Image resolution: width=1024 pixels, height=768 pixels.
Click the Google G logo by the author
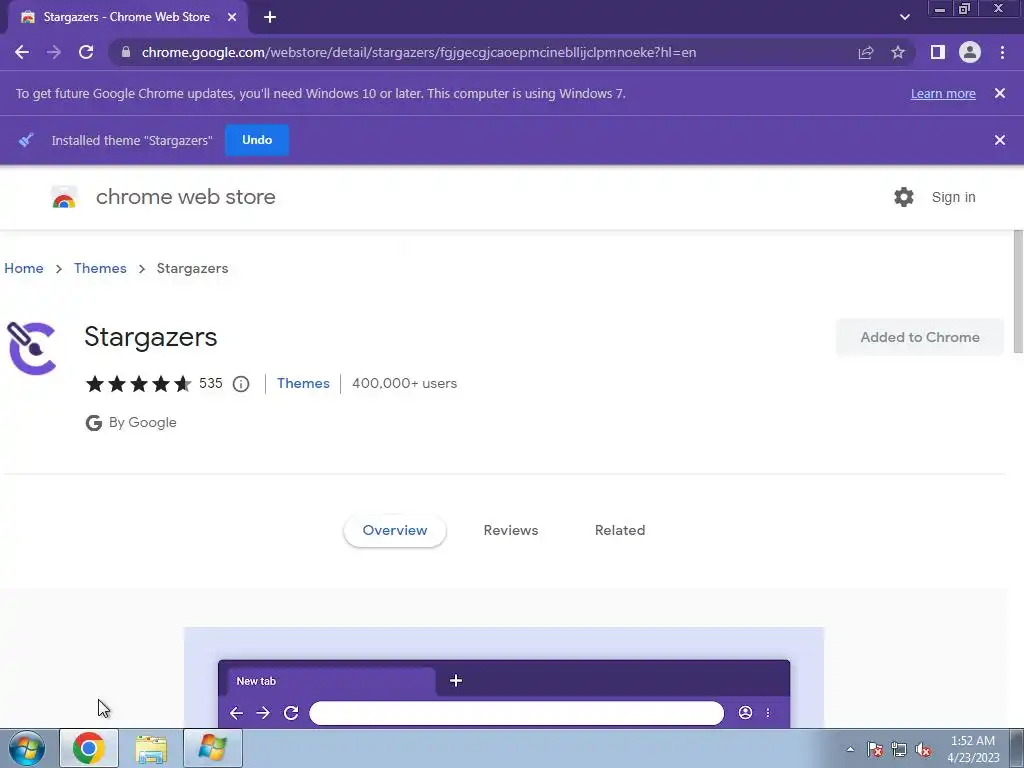pos(94,423)
